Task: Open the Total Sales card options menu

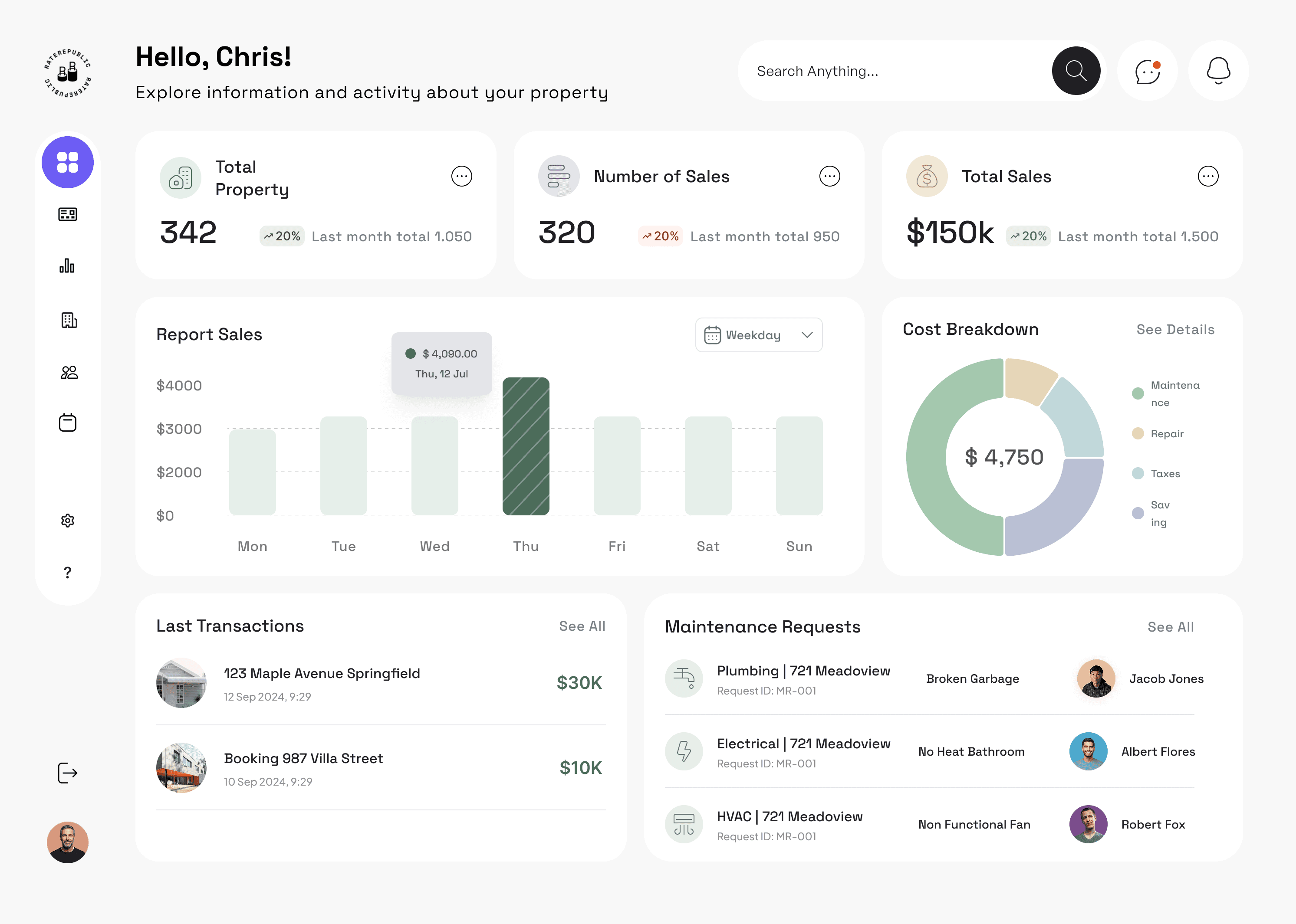Action: point(1208,177)
